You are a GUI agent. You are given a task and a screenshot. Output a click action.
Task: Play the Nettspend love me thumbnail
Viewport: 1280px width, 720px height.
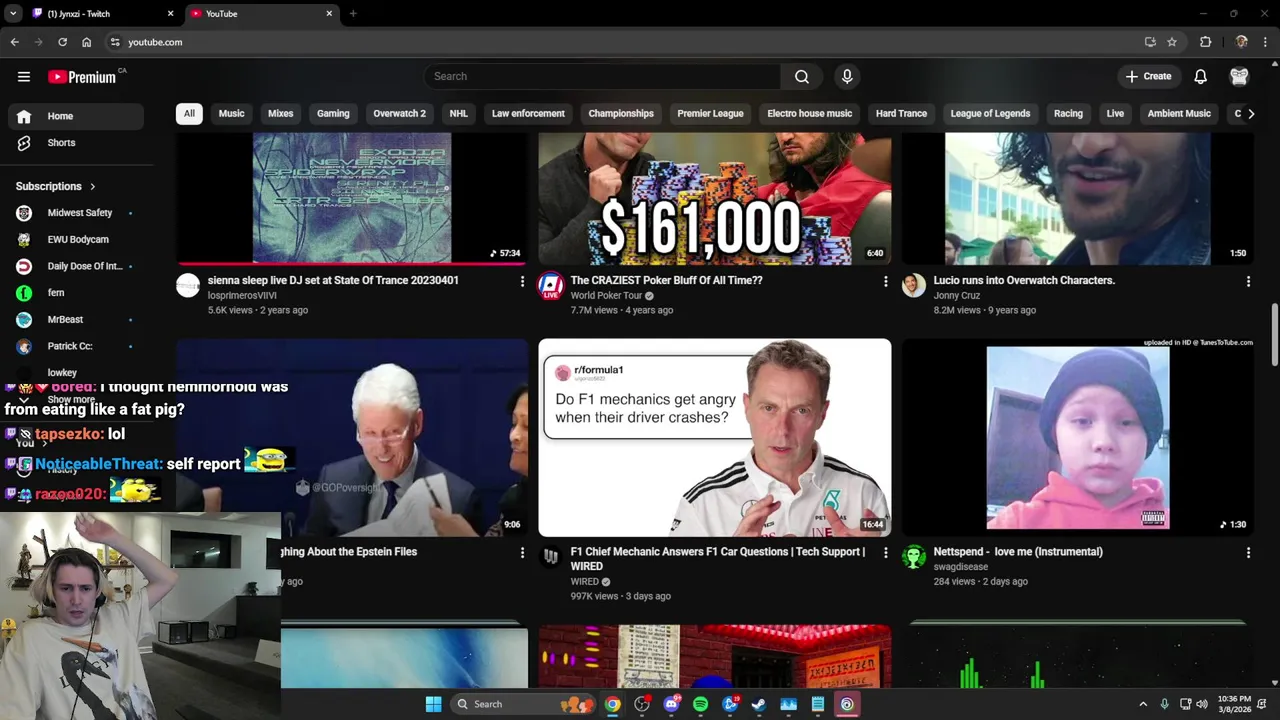(x=1078, y=438)
